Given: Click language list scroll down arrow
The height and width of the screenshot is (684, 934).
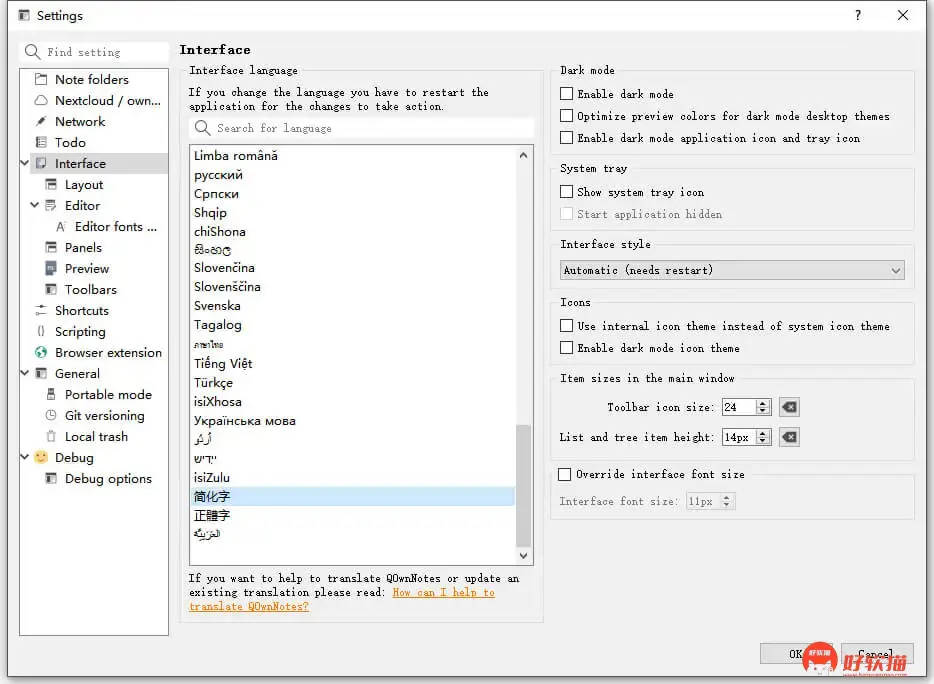Looking at the screenshot, I should coord(523,555).
